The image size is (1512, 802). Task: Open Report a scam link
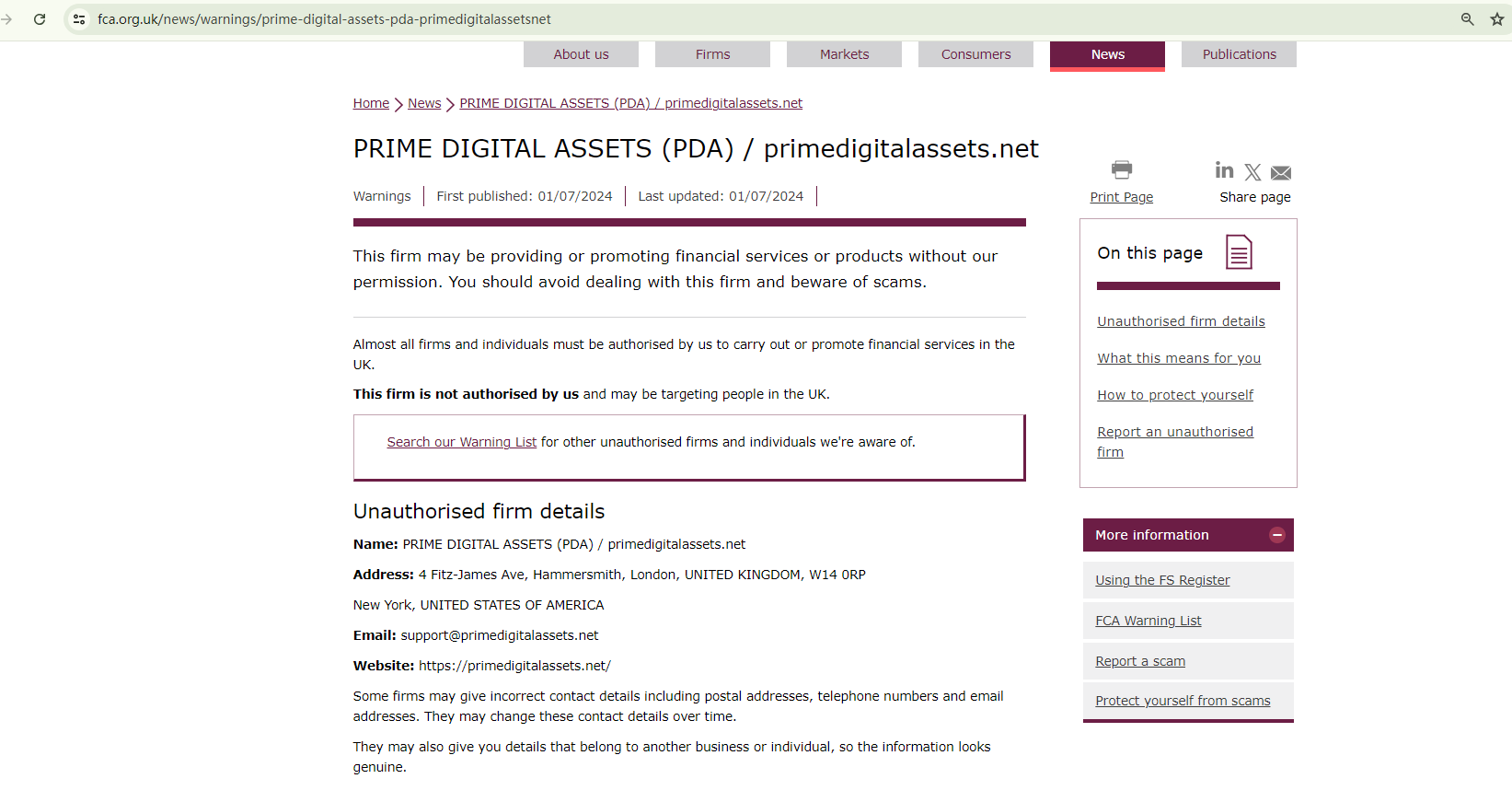pyautogui.click(x=1140, y=661)
